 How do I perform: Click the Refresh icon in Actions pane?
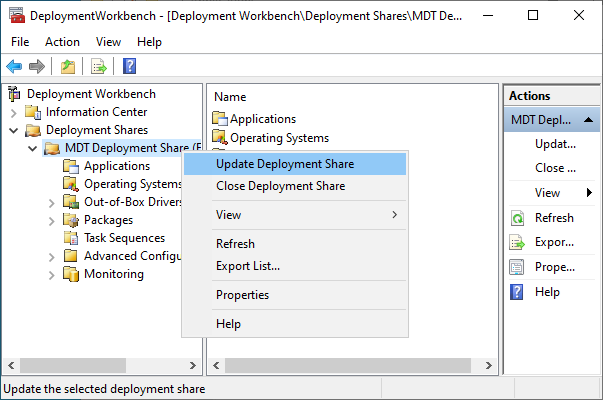click(x=517, y=218)
